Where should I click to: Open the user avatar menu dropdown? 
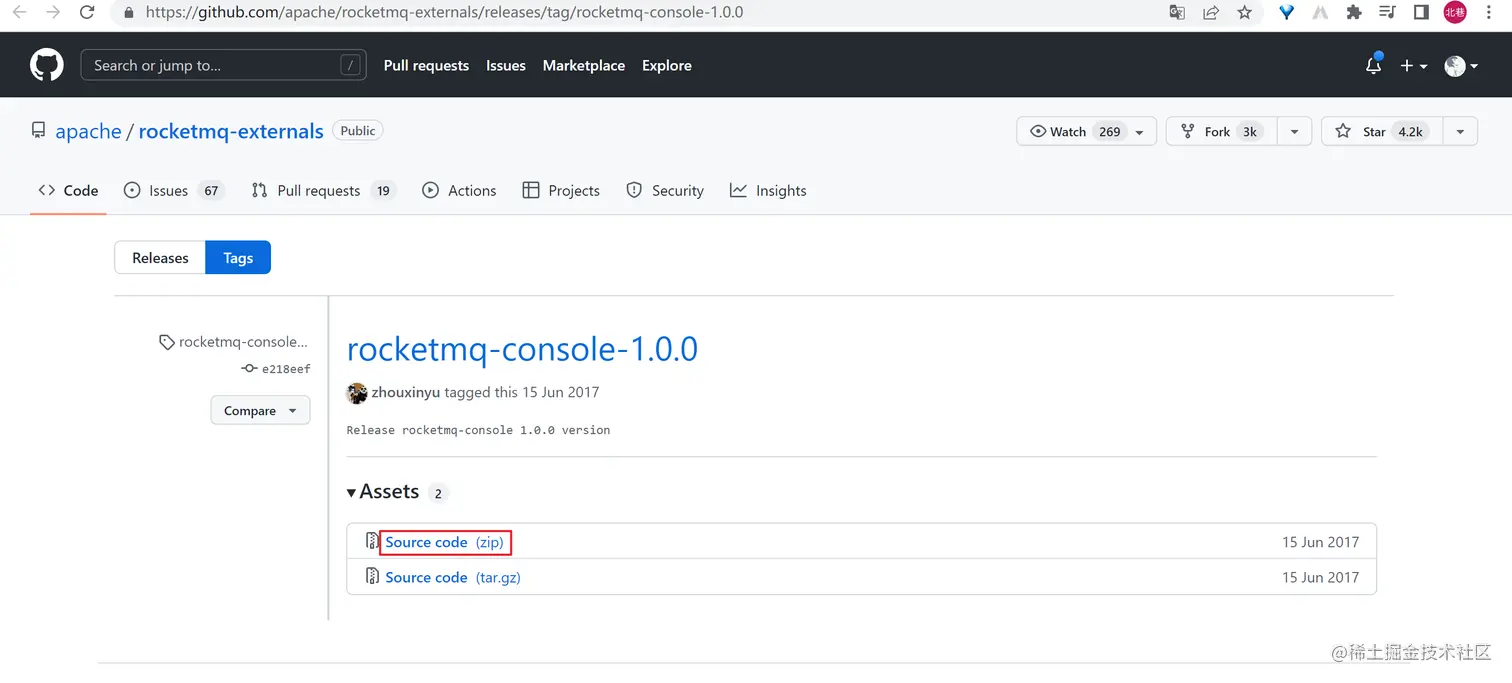click(1461, 65)
